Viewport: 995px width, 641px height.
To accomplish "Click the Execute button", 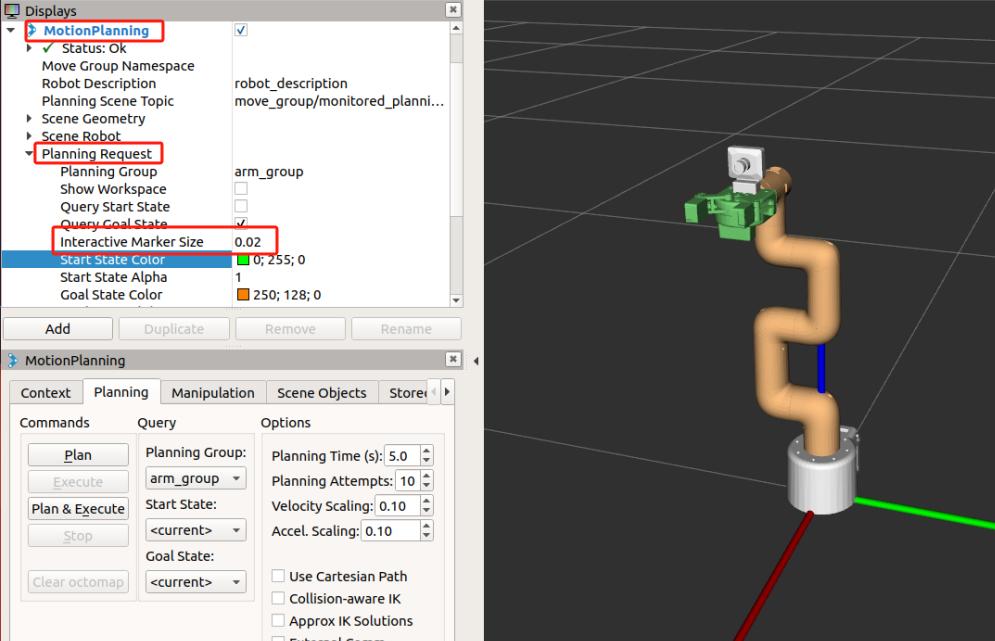I will point(78,482).
